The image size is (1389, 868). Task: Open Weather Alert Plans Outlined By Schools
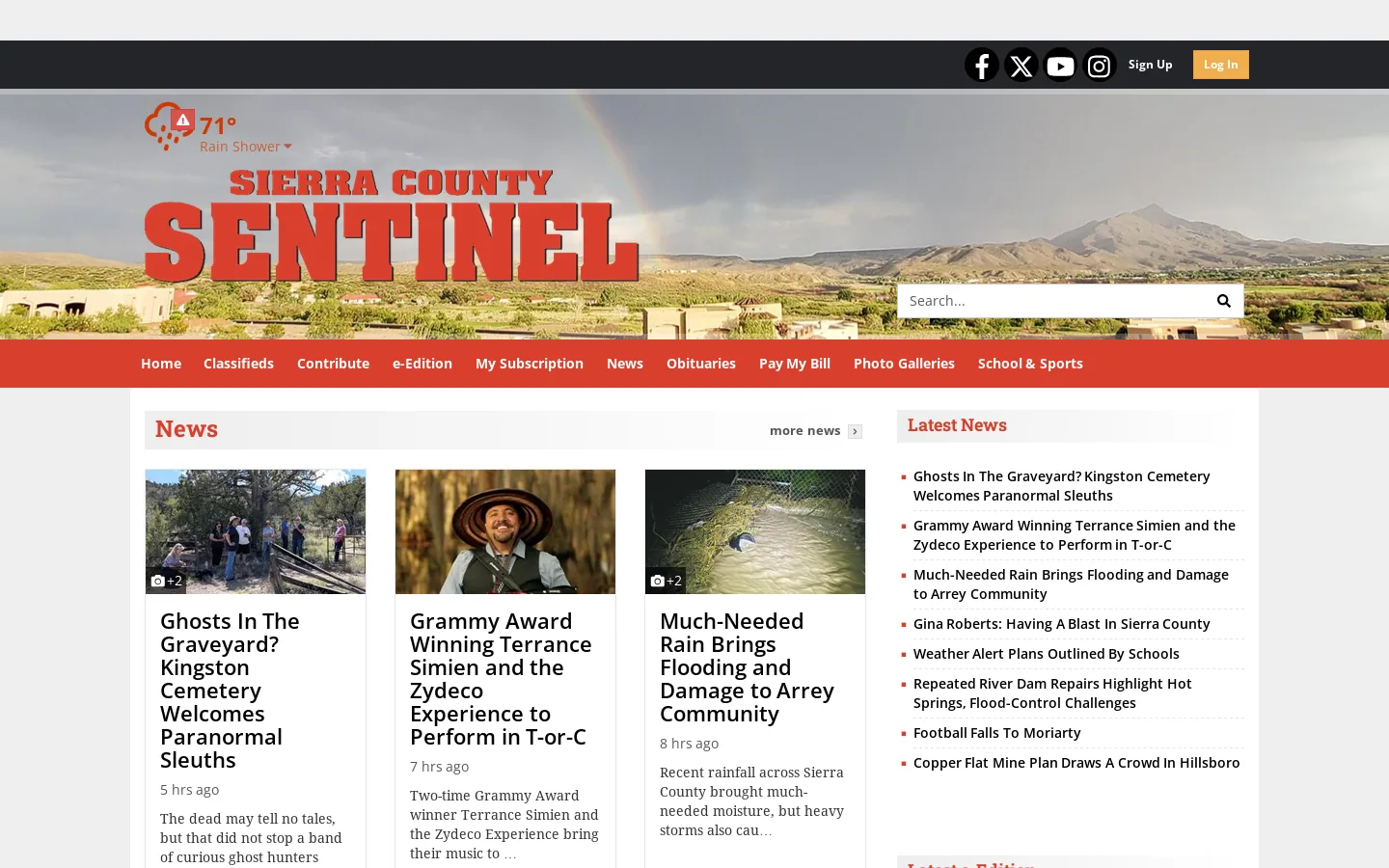[1047, 654]
